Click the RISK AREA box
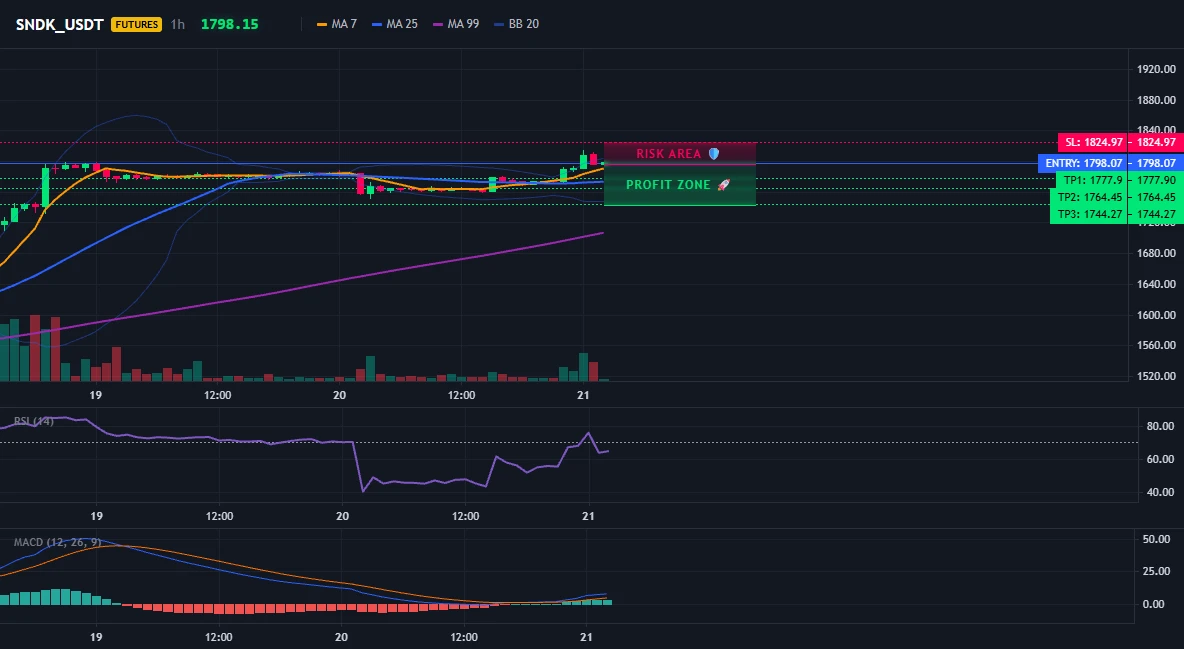The width and height of the screenshot is (1184, 649). click(x=680, y=153)
